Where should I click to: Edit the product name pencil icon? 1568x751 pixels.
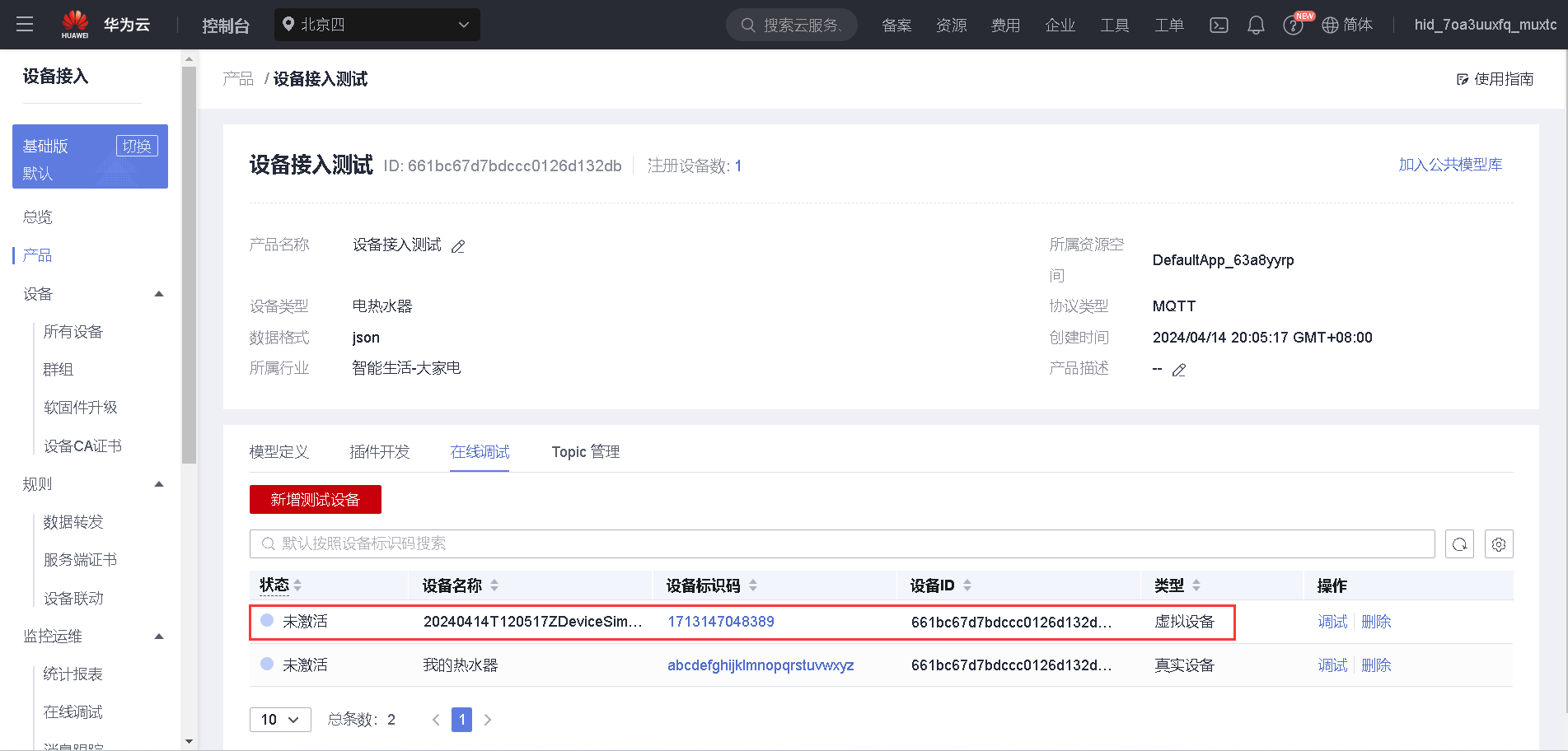pos(458,246)
